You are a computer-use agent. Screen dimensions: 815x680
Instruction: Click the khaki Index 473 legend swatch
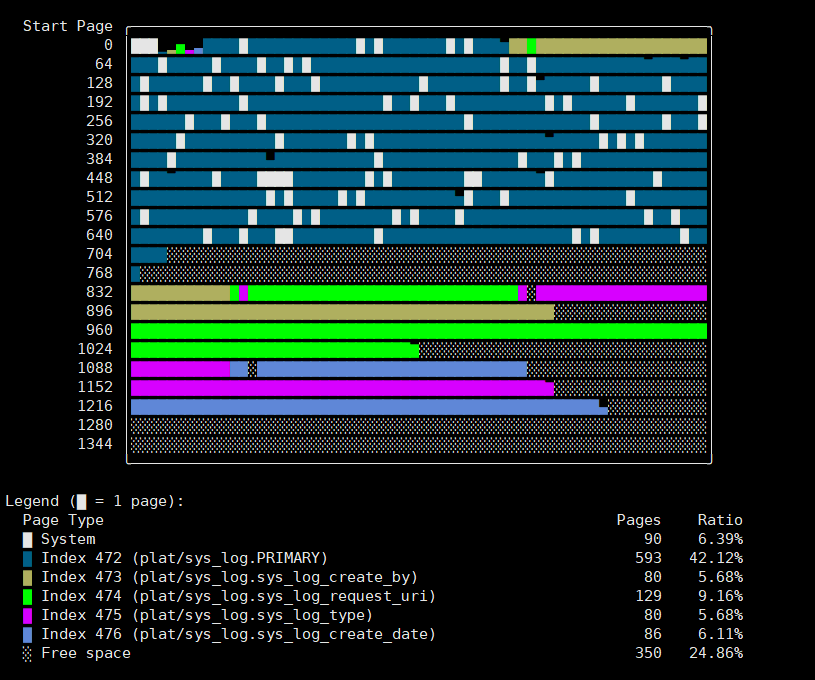tap(27, 577)
